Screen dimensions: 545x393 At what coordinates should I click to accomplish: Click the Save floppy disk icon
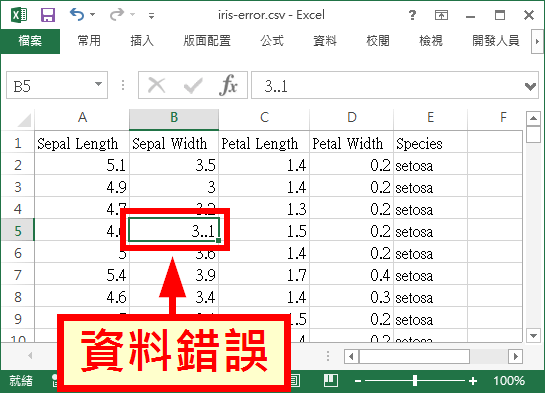point(48,15)
